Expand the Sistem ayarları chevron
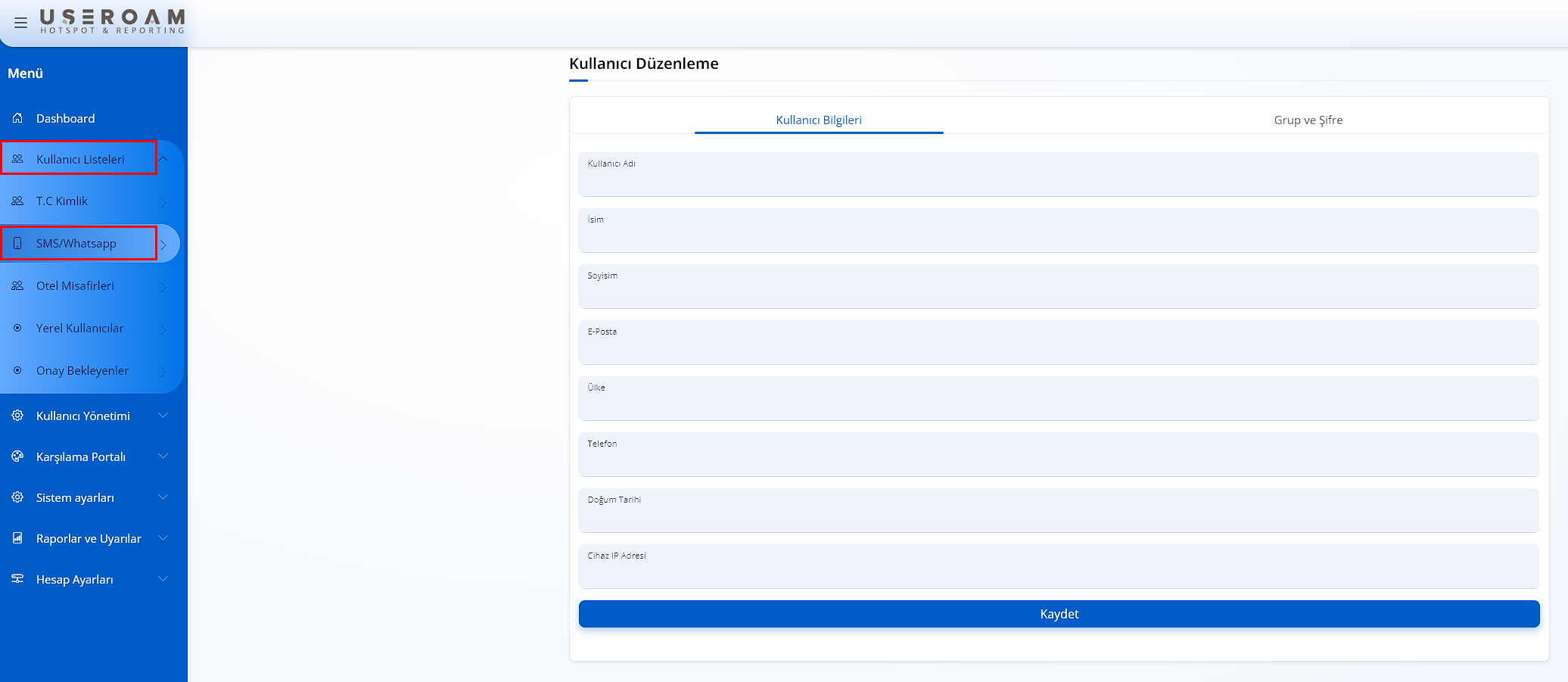The width and height of the screenshot is (1568, 682). [x=163, y=497]
